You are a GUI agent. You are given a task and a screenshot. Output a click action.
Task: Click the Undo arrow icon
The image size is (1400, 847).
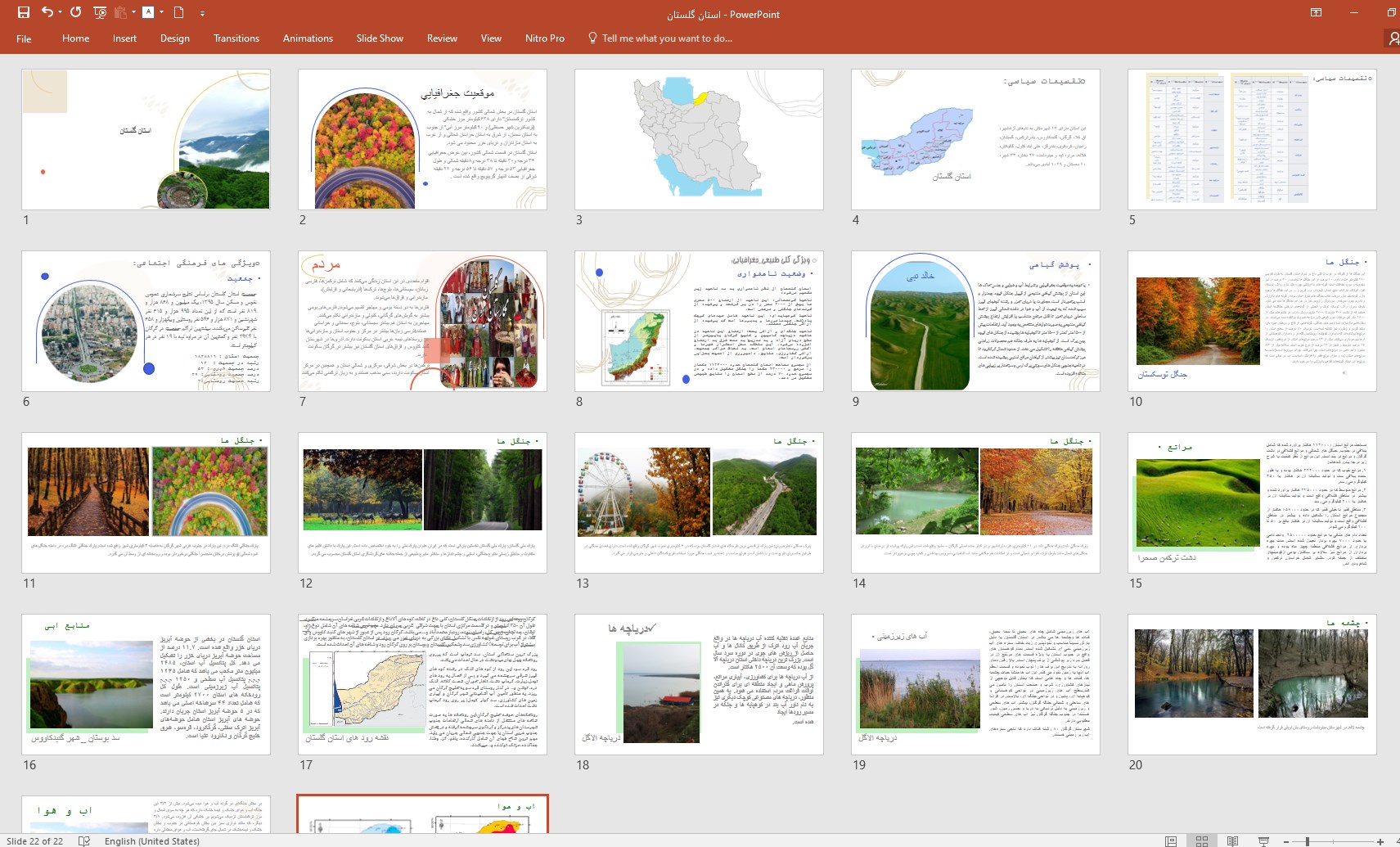pos(47,12)
